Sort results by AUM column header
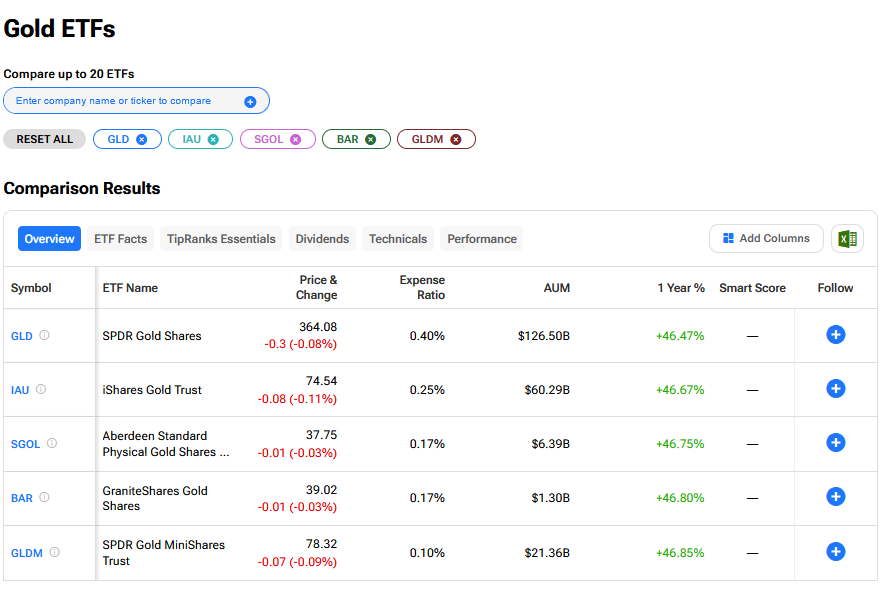Viewport: 889px width, 591px height. click(x=556, y=288)
